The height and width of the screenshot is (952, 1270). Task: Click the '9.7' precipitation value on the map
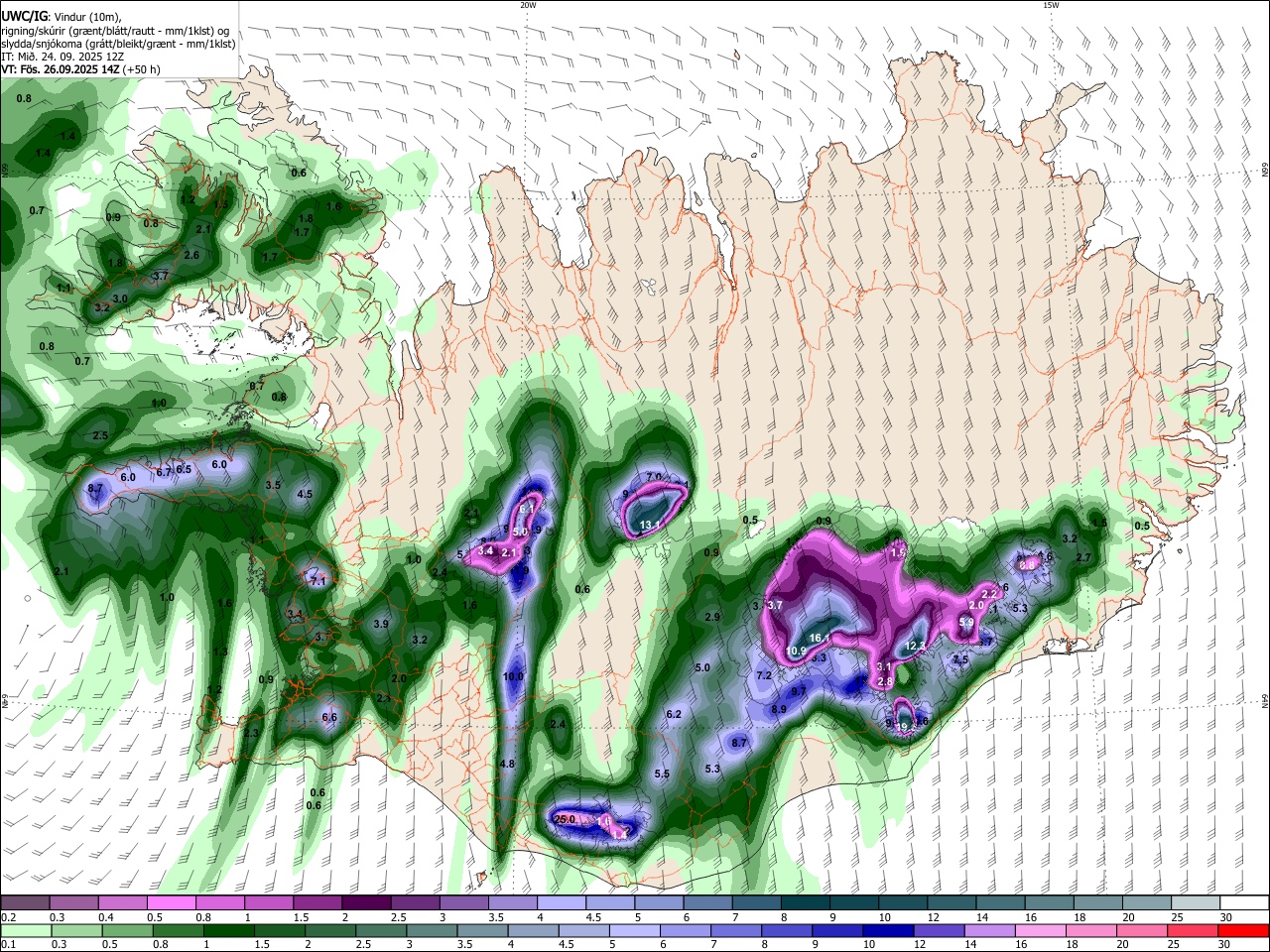798,691
